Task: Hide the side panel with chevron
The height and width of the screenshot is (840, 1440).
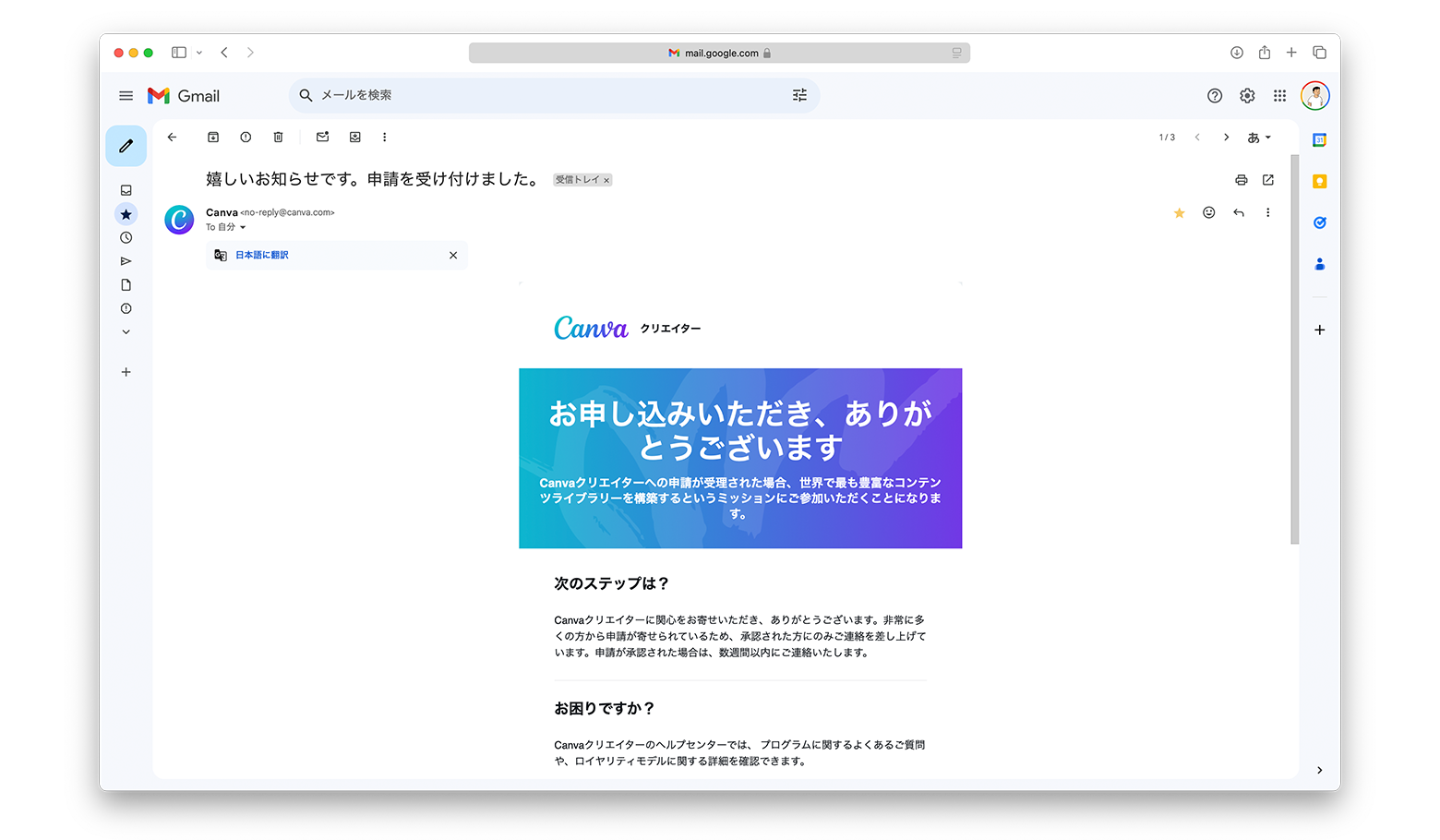Action: [x=1320, y=770]
